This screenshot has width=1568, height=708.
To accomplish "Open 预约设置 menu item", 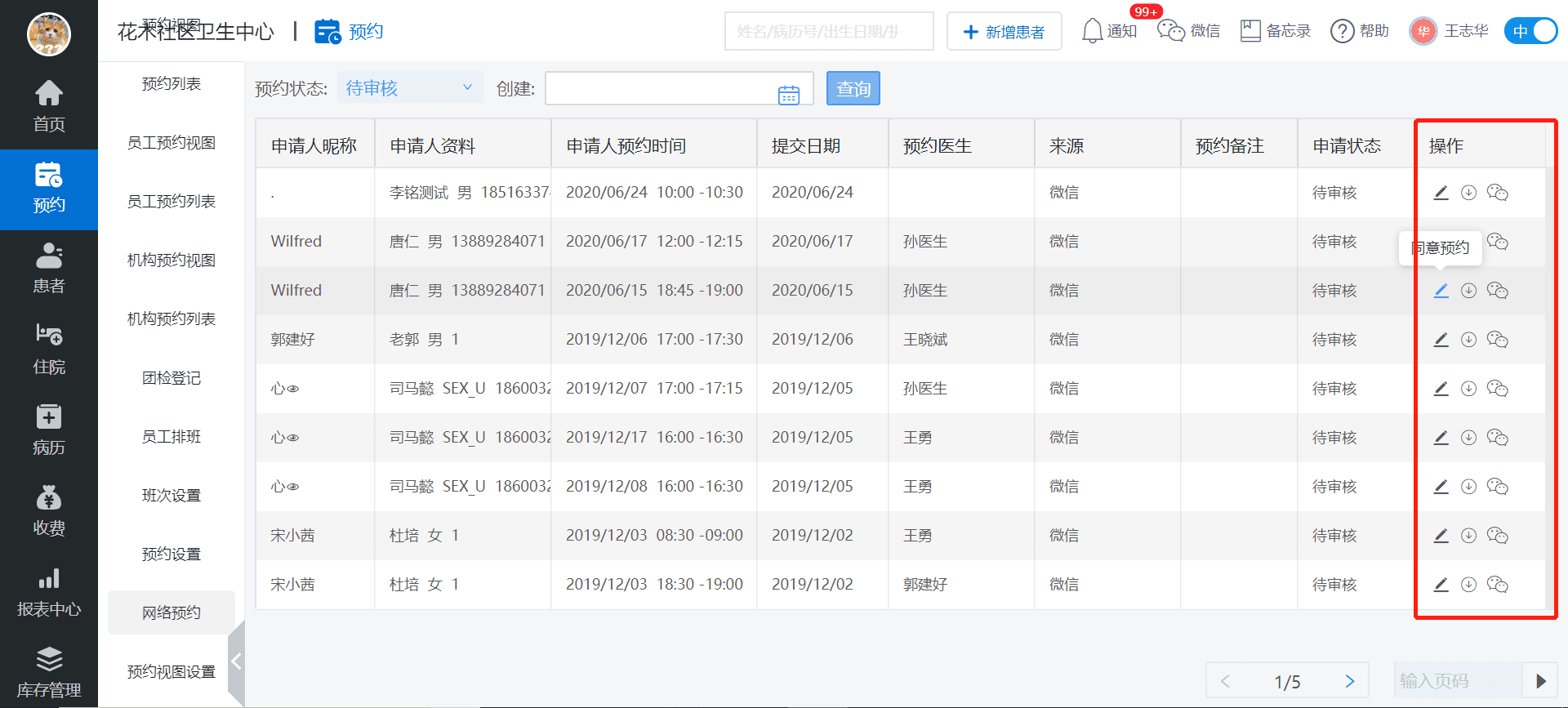I will 171,554.
